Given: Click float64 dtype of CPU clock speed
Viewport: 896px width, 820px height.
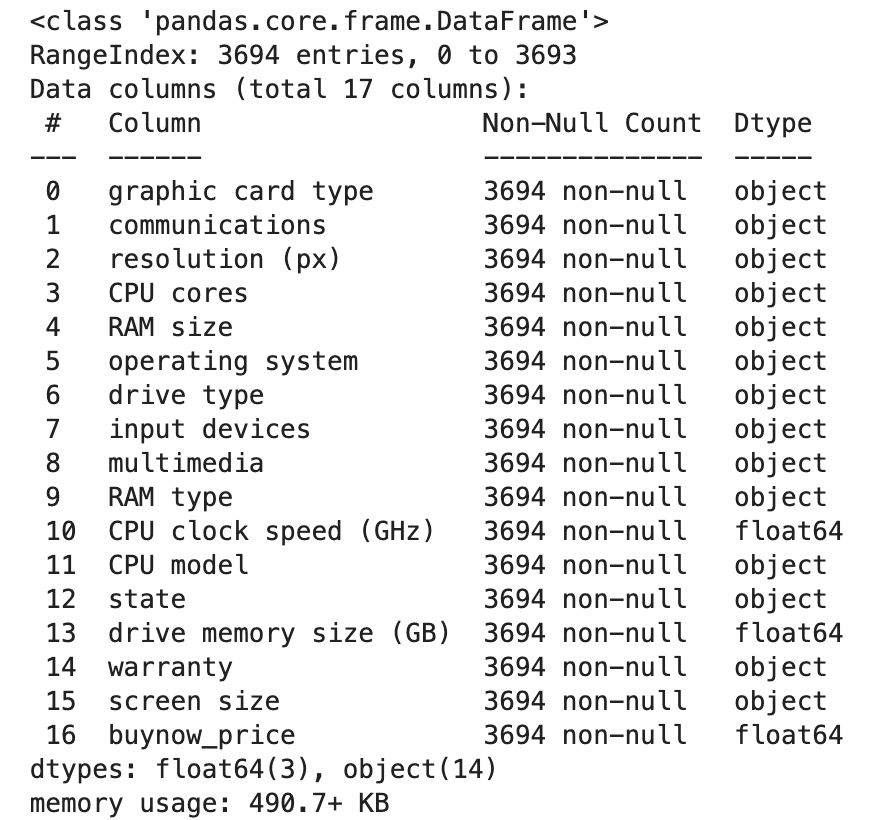Looking at the screenshot, I should pyautogui.click(x=788, y=532).
